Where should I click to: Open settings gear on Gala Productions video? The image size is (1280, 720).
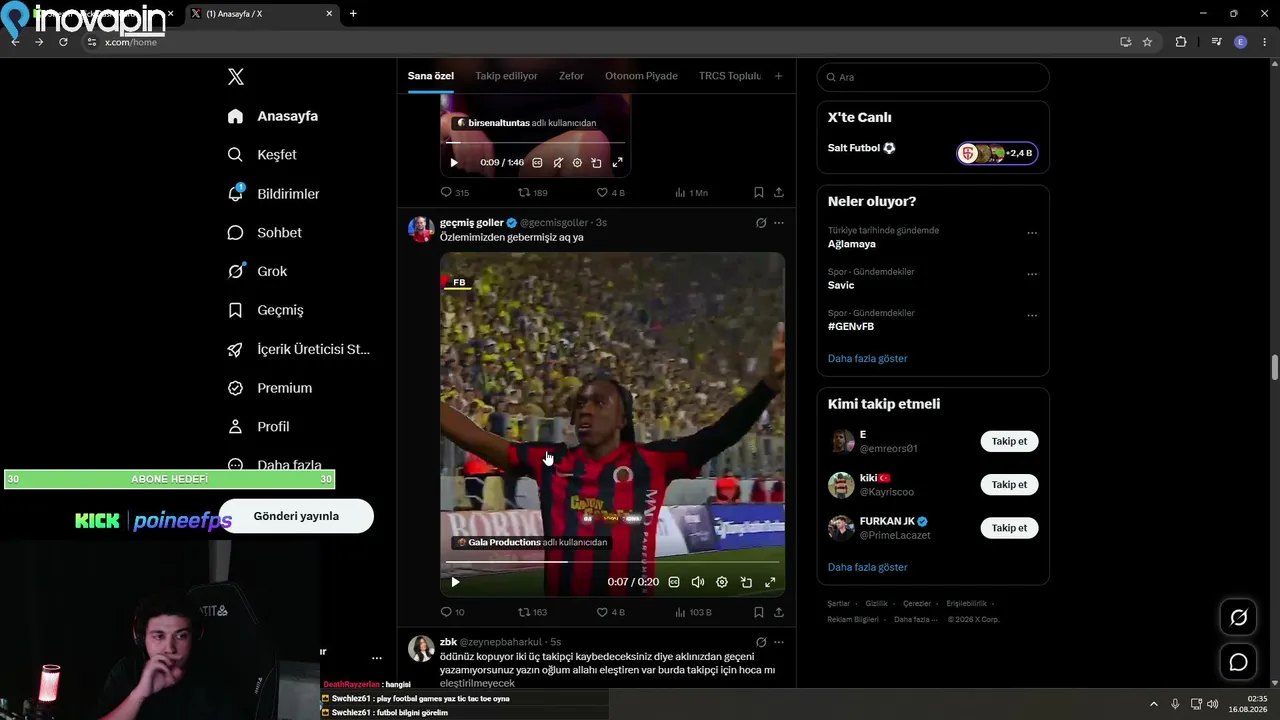[x=722, y=582]
